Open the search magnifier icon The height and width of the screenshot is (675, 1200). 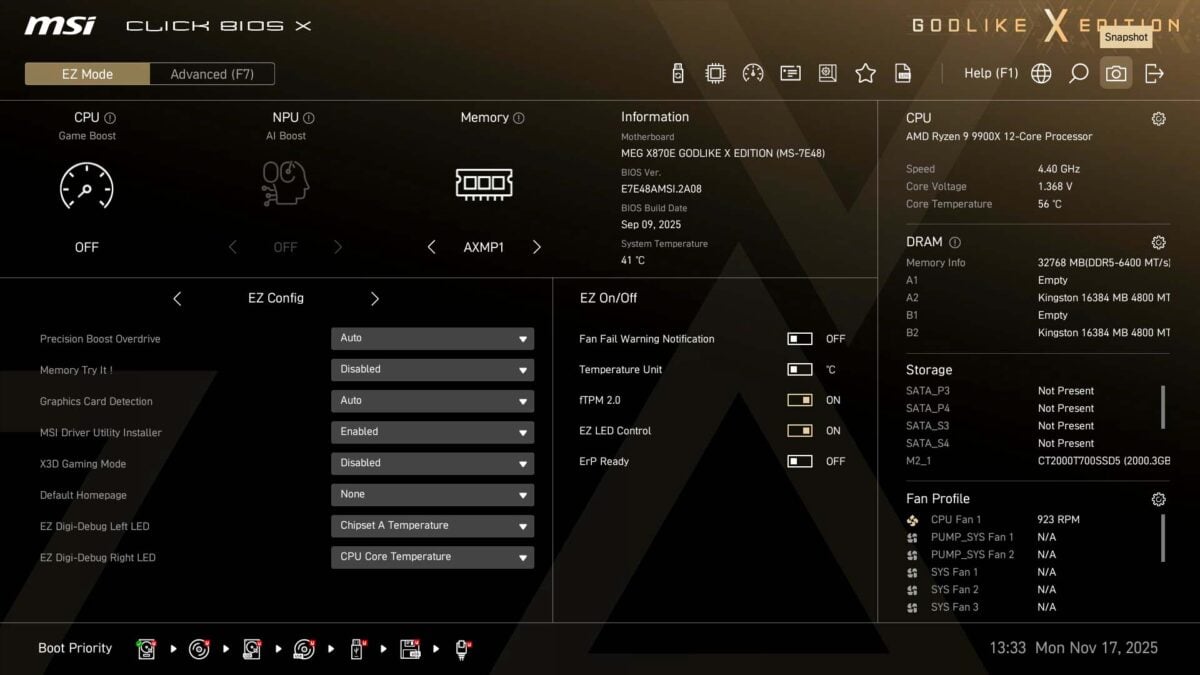pyautogui.click(x=1078, y=73)
